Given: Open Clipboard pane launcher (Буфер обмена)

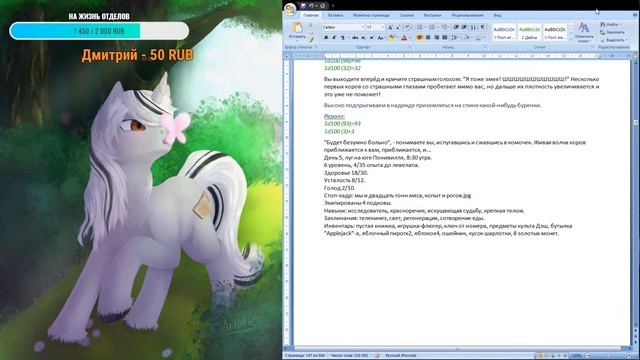Looking at the screenshot, I should [x=316, y=47].
